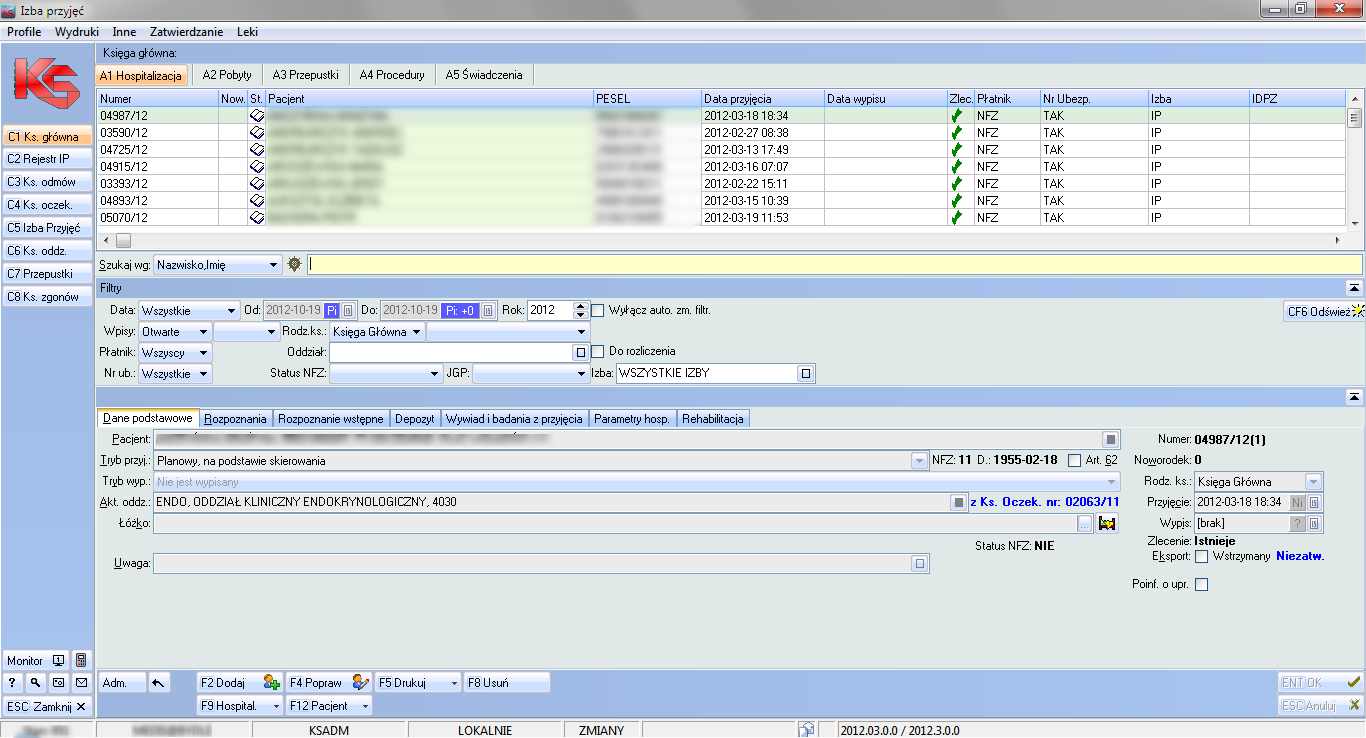The width and height of the screenshot is (1366, 738).
Task: Click the magnifier search icon in sidebar
Action: [x=35, y=683]
